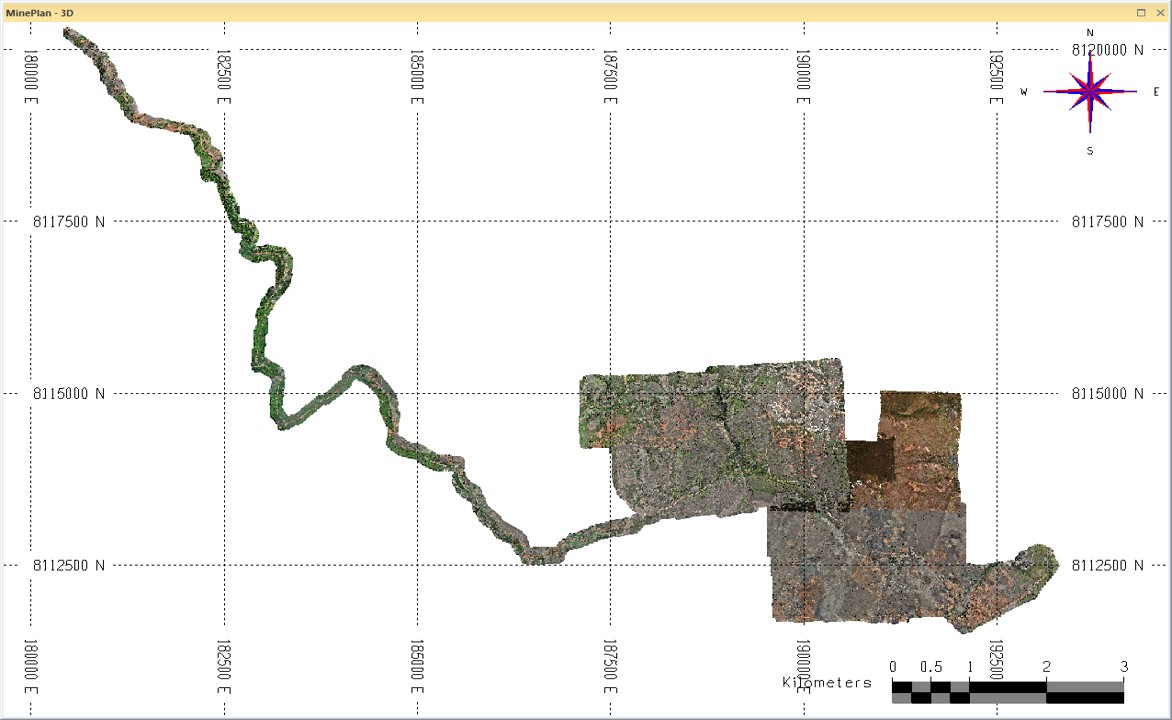
Task: Click the 8120000 N label on right edge
Action: [x=1107, y=50]
